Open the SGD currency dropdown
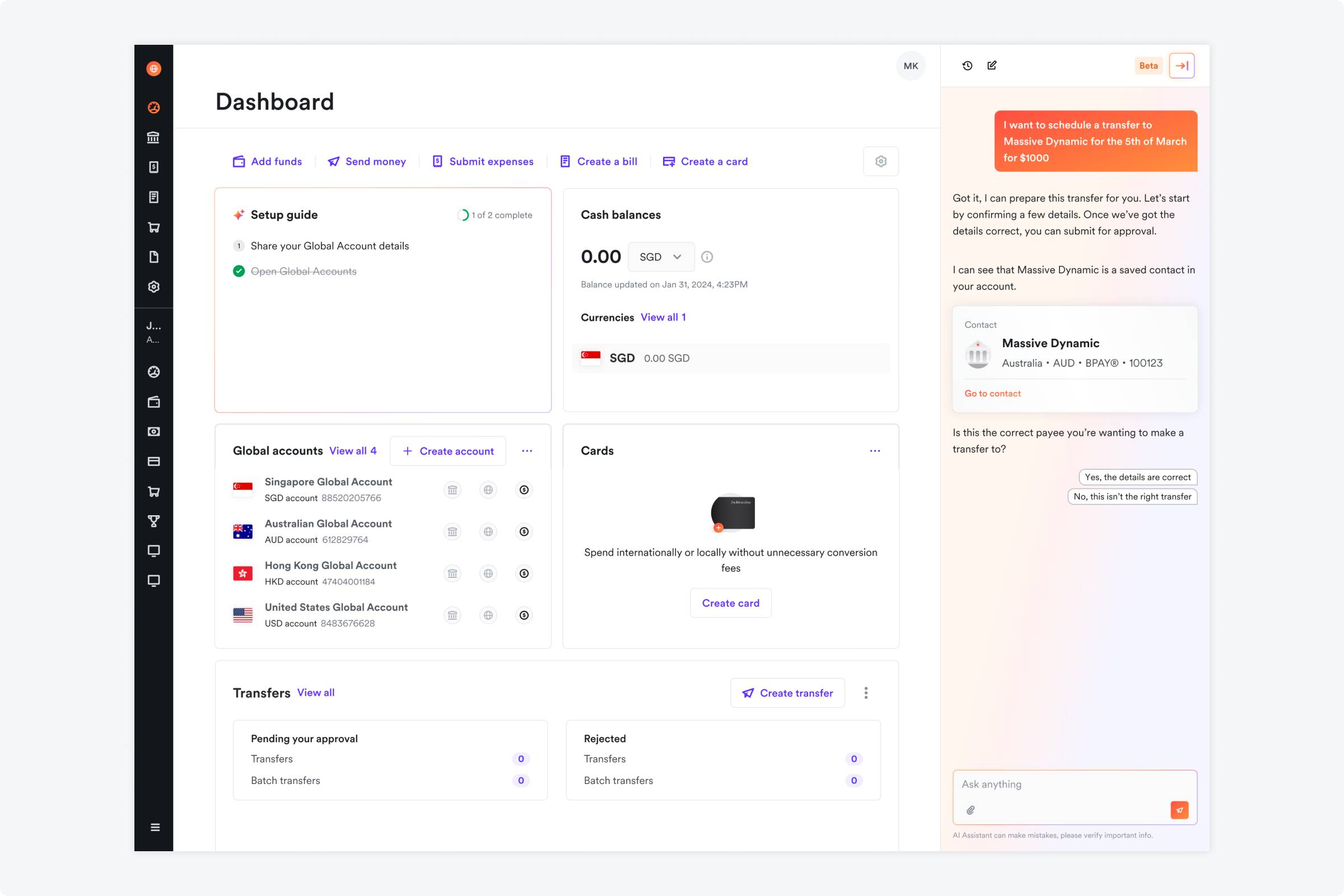This screenshot has height=896, width=1344. pos(661,256)
